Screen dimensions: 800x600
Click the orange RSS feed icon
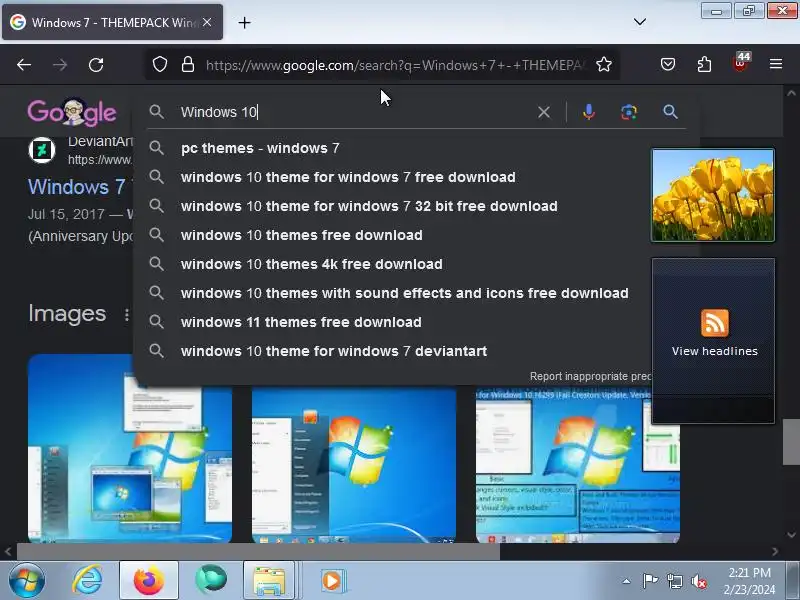point(714,323)
